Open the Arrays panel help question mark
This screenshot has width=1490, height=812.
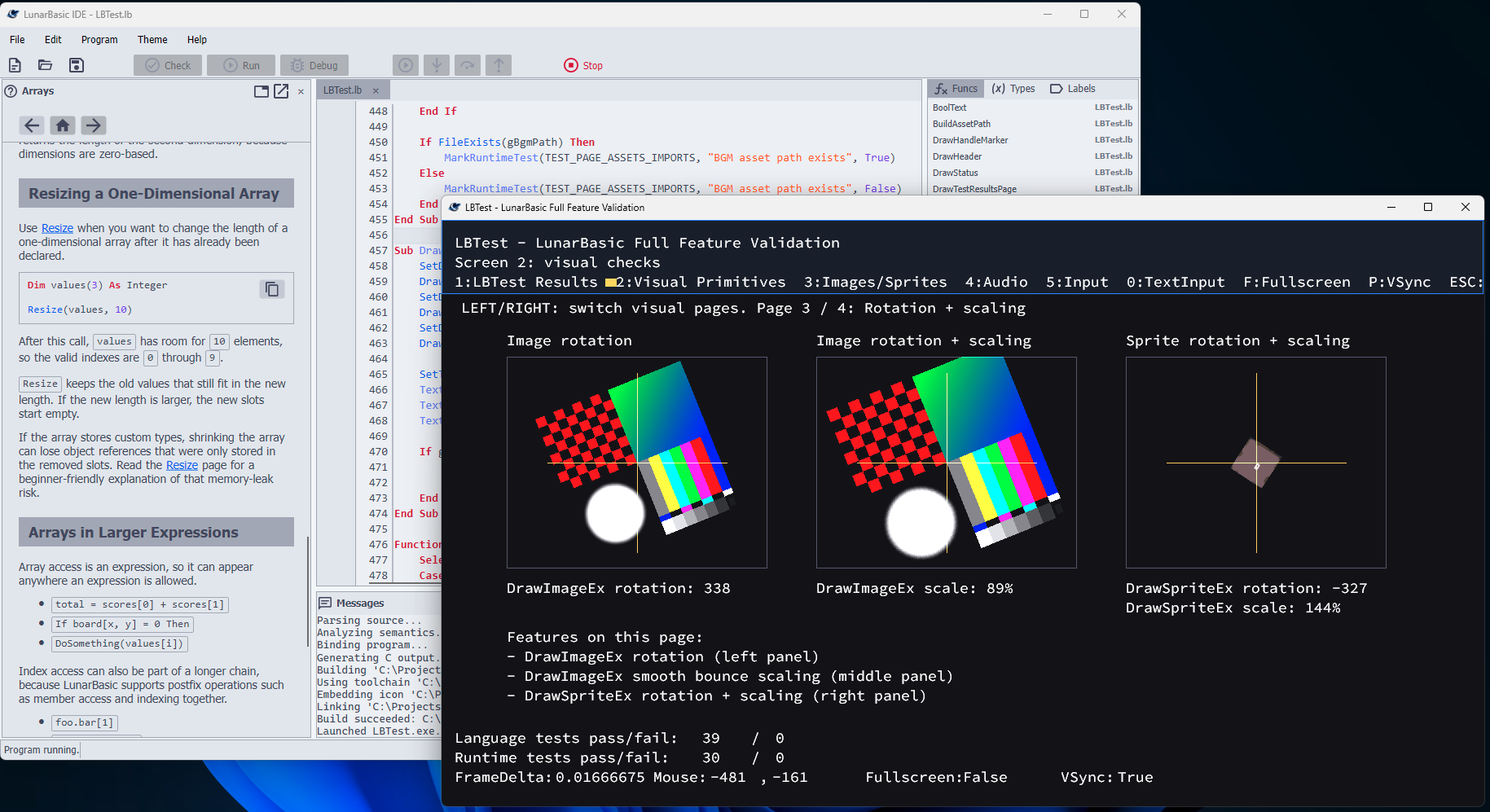[9, 91]
